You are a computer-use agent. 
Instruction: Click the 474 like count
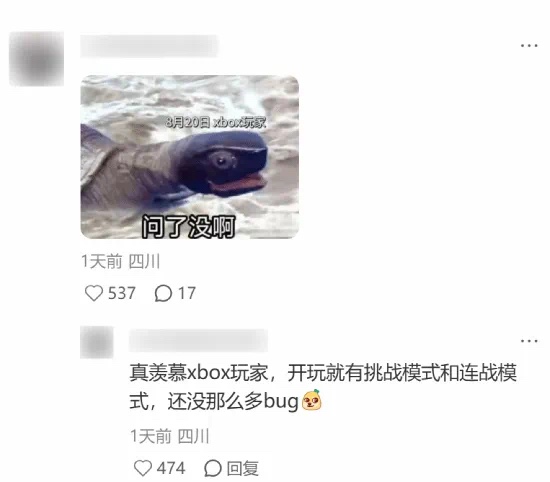171,468
